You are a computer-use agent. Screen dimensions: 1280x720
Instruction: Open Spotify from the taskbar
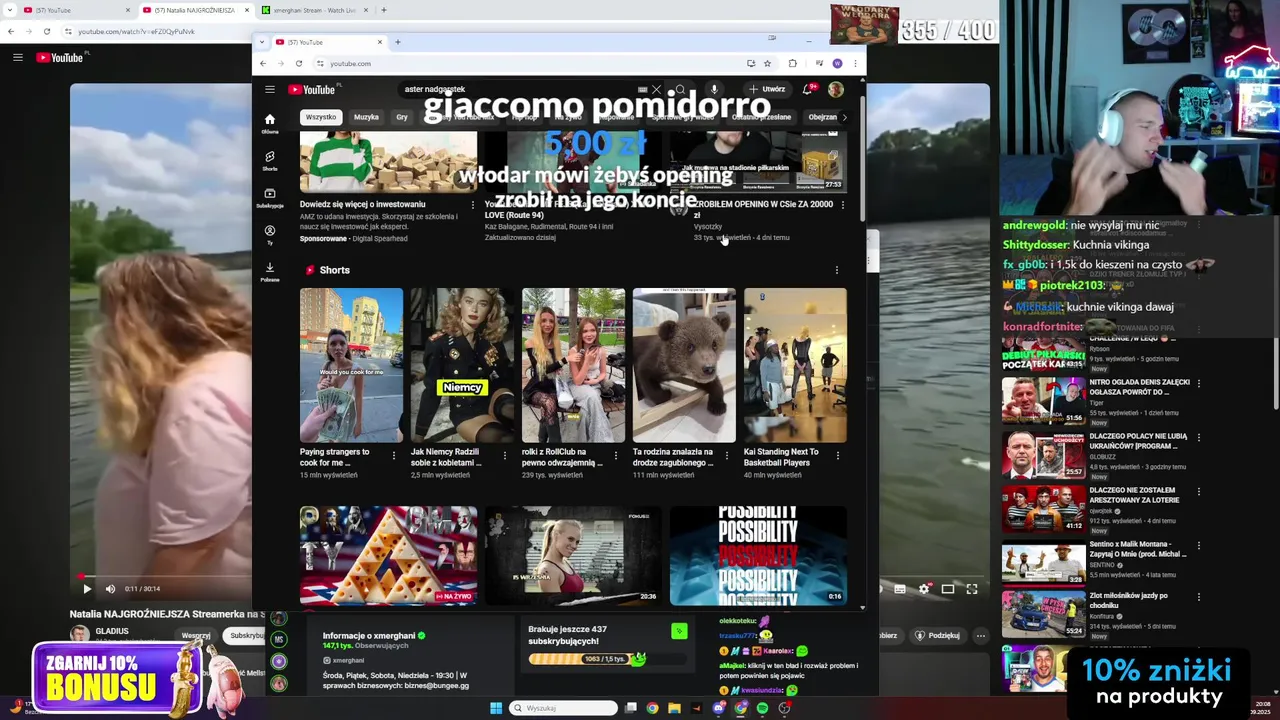[762, 708]
